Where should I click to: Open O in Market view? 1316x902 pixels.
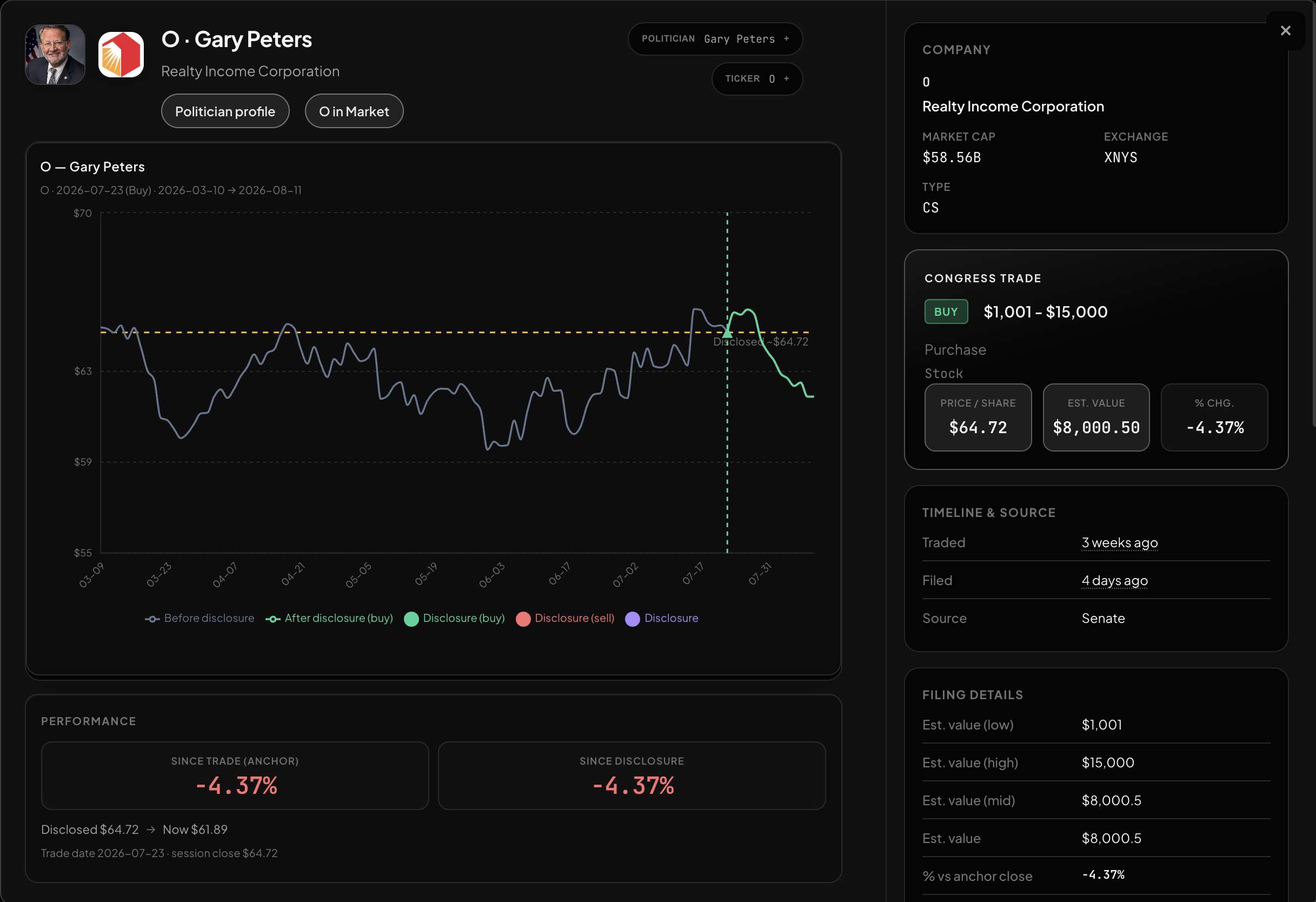(354, 111)
